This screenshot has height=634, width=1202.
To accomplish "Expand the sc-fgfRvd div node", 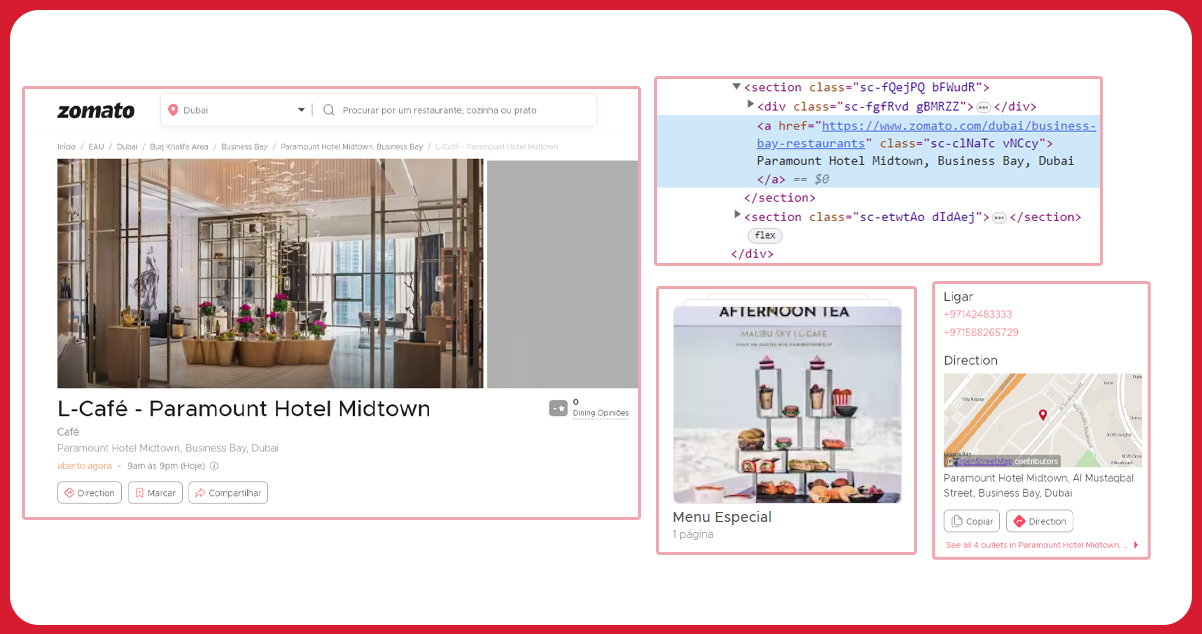I will click(x=751, y=105).
